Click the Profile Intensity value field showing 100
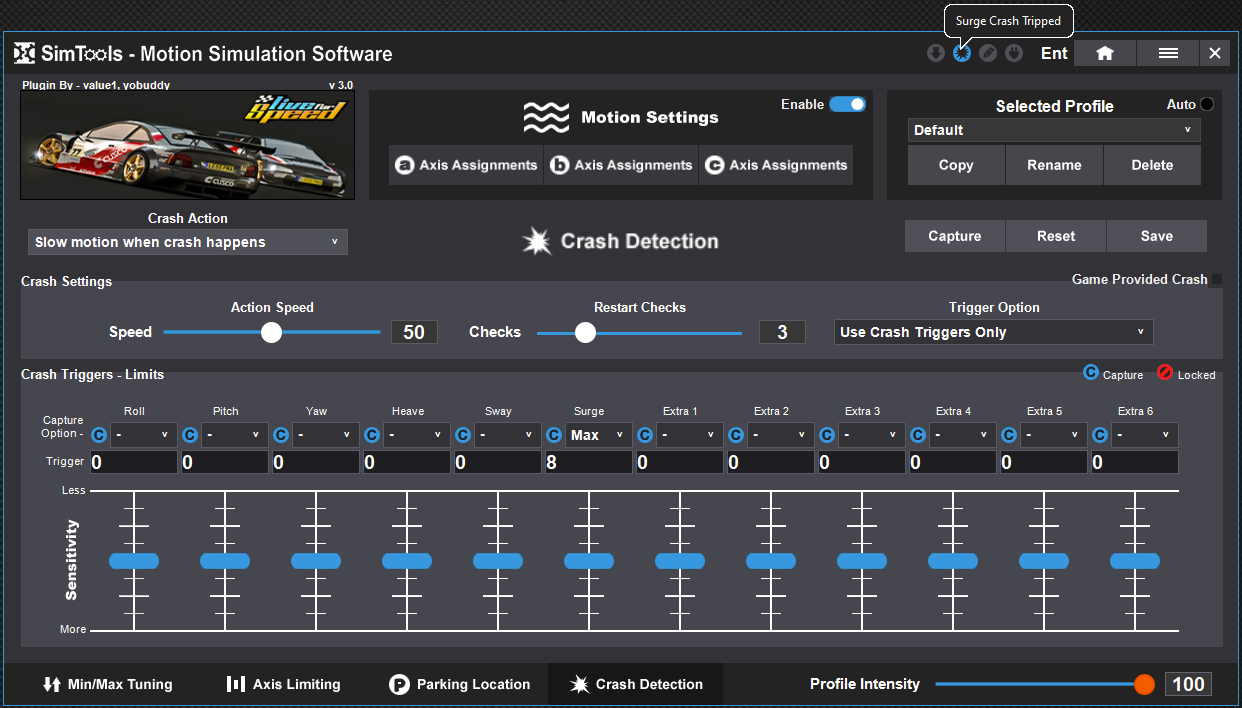 1188,684
